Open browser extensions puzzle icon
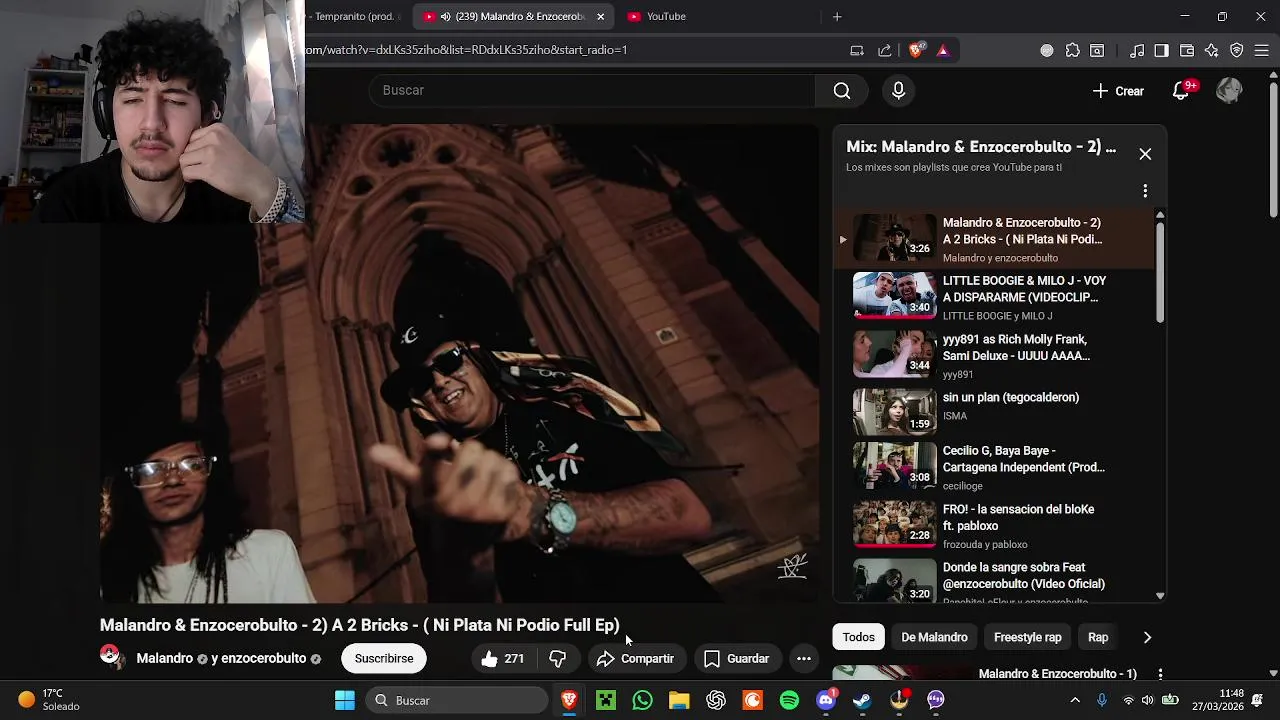The image size is (1280, 720). pyautogui.click(x=1073, y=51)
